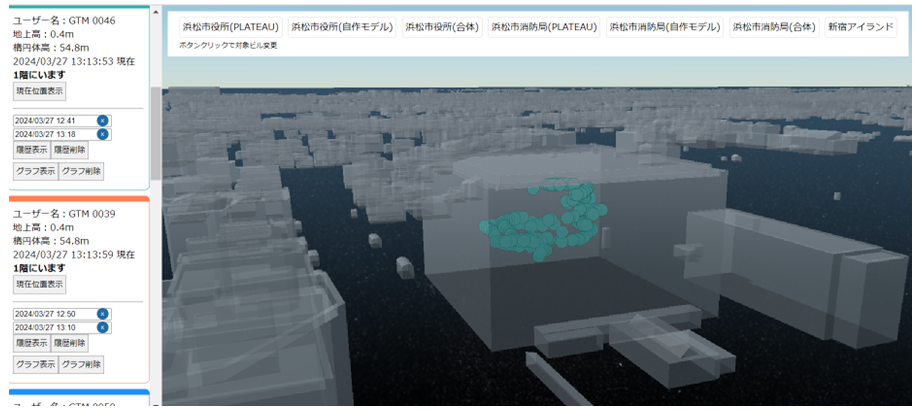Click 現在位置表示 for user GTM 0039
The width and height of the screenshot is (917, 412).
tap(39, 285)
